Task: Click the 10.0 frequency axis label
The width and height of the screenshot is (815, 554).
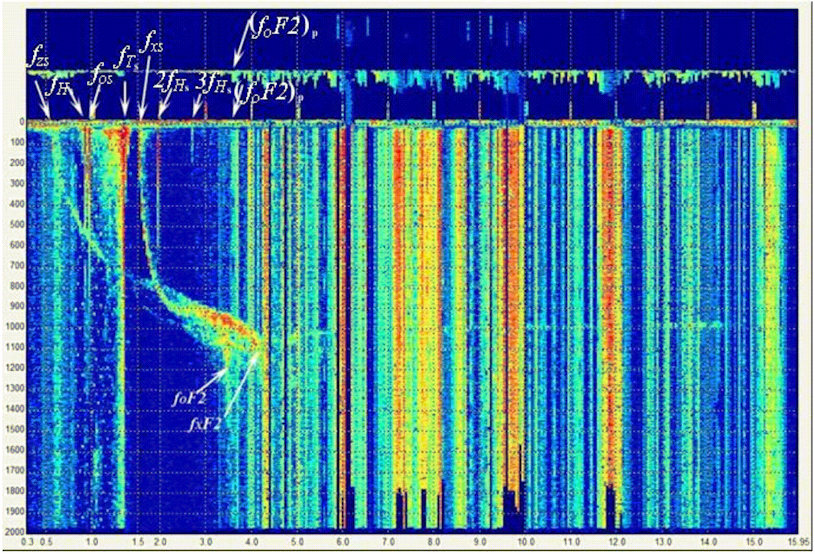Action: coord(525,541)
